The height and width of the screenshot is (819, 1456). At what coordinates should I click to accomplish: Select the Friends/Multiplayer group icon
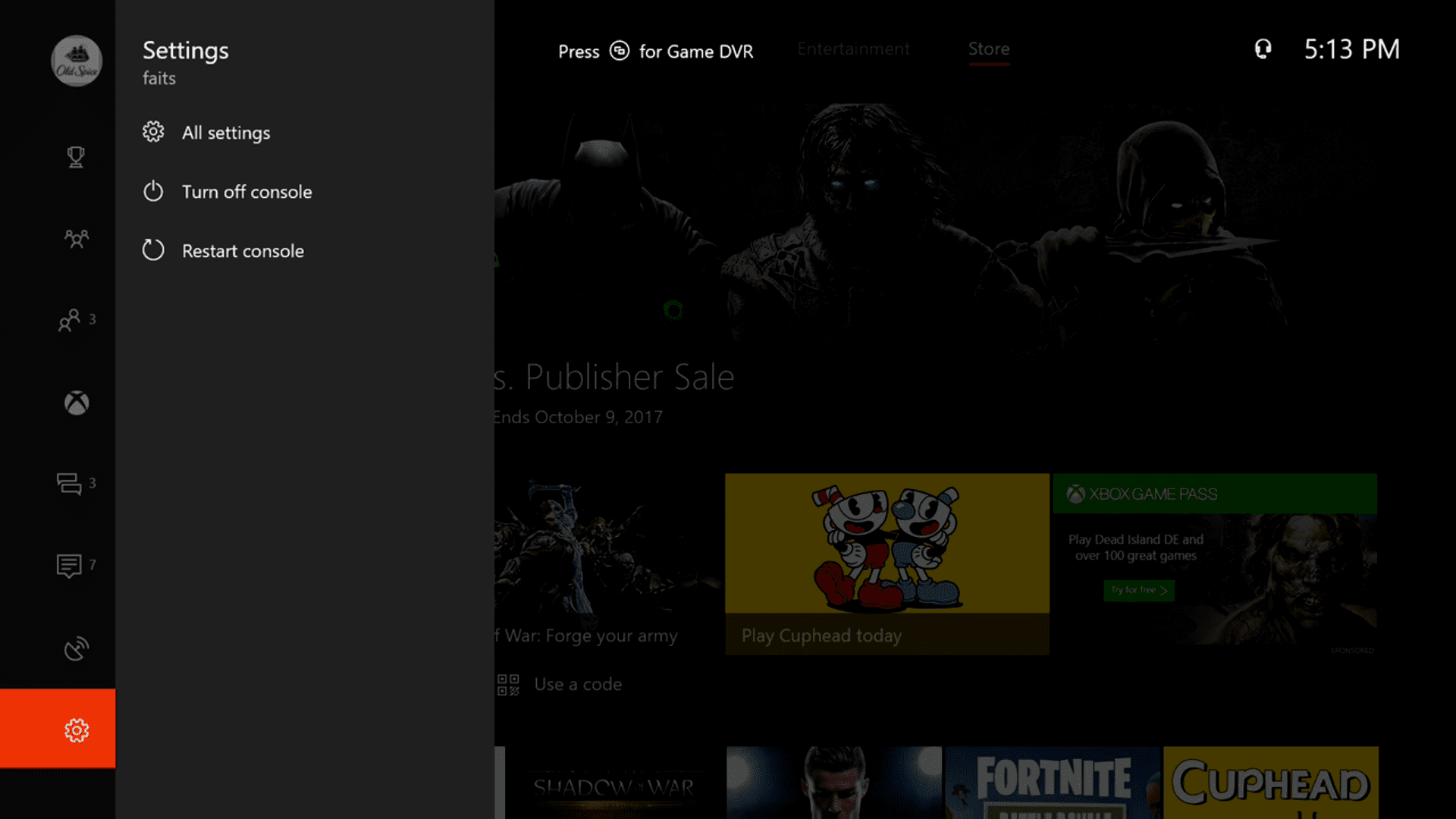pyautogui.click(x=76, y=238)
